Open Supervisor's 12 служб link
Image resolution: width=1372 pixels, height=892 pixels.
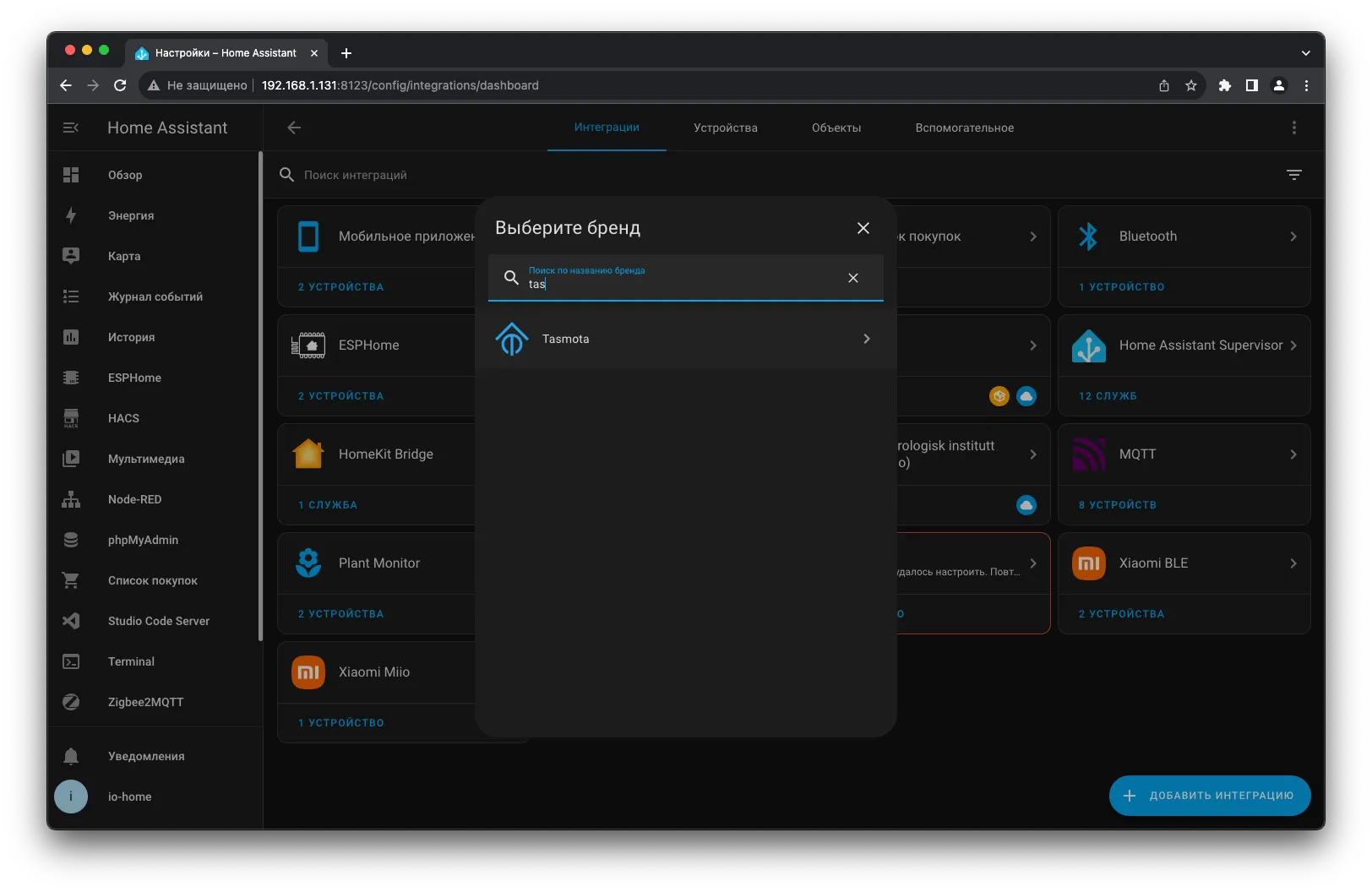[x=1108, y=396]
